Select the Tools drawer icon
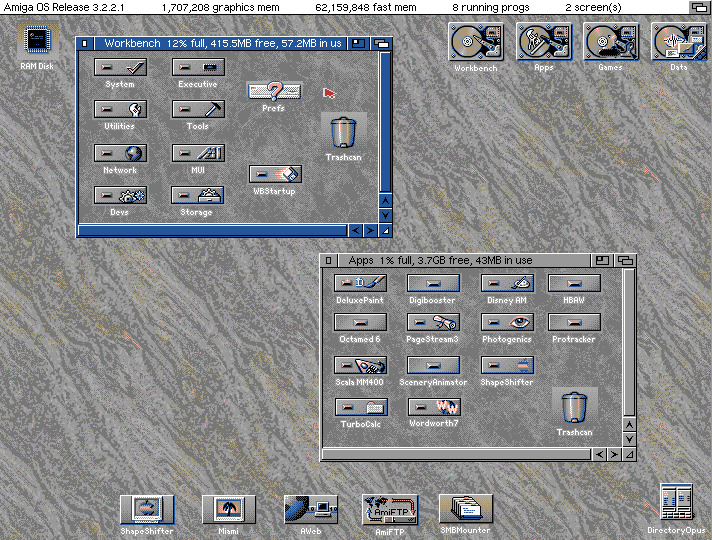Image resolution: width=712 pixels, height=540 pixels. (198, 109)
